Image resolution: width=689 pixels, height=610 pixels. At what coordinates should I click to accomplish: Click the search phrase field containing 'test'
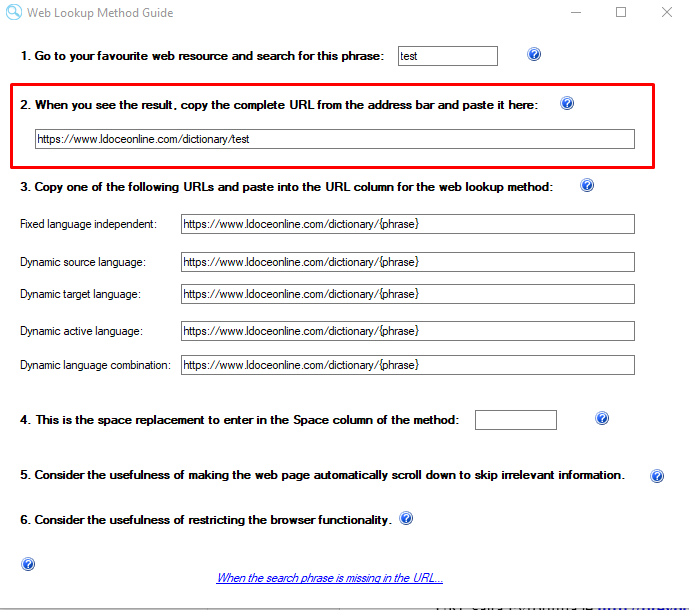448,56
